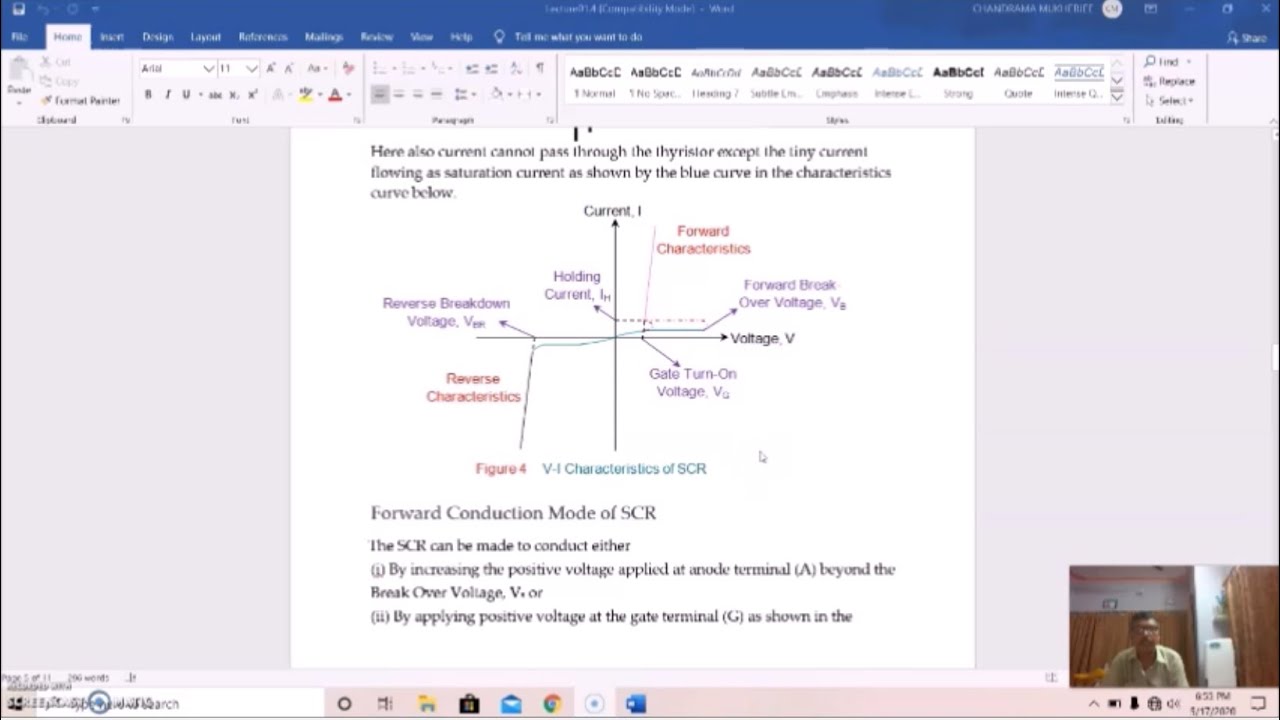
Task: Open File Explorer from the taskbar
Action: [427, 704]
